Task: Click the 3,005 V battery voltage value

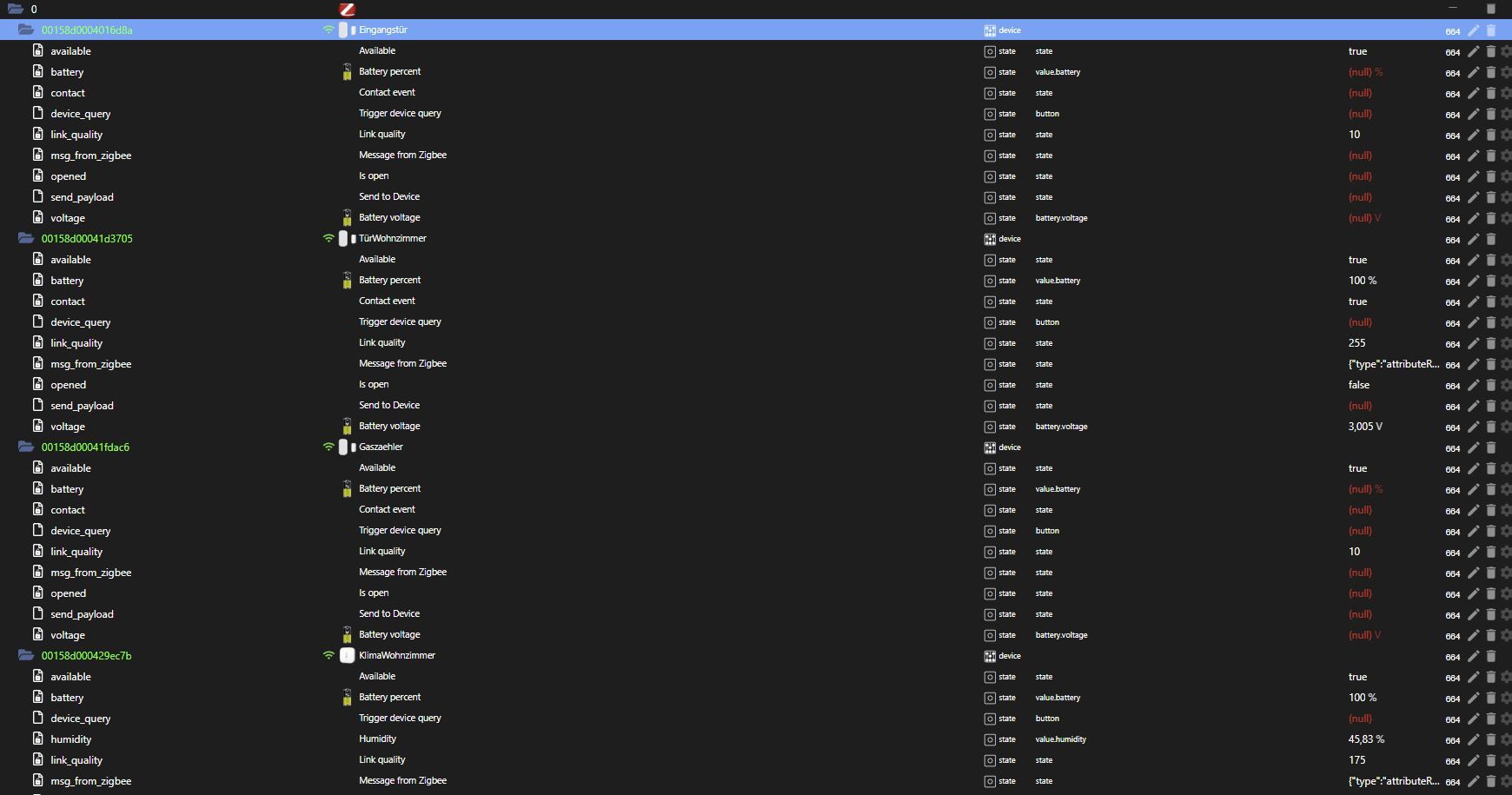Action: 1365,427
